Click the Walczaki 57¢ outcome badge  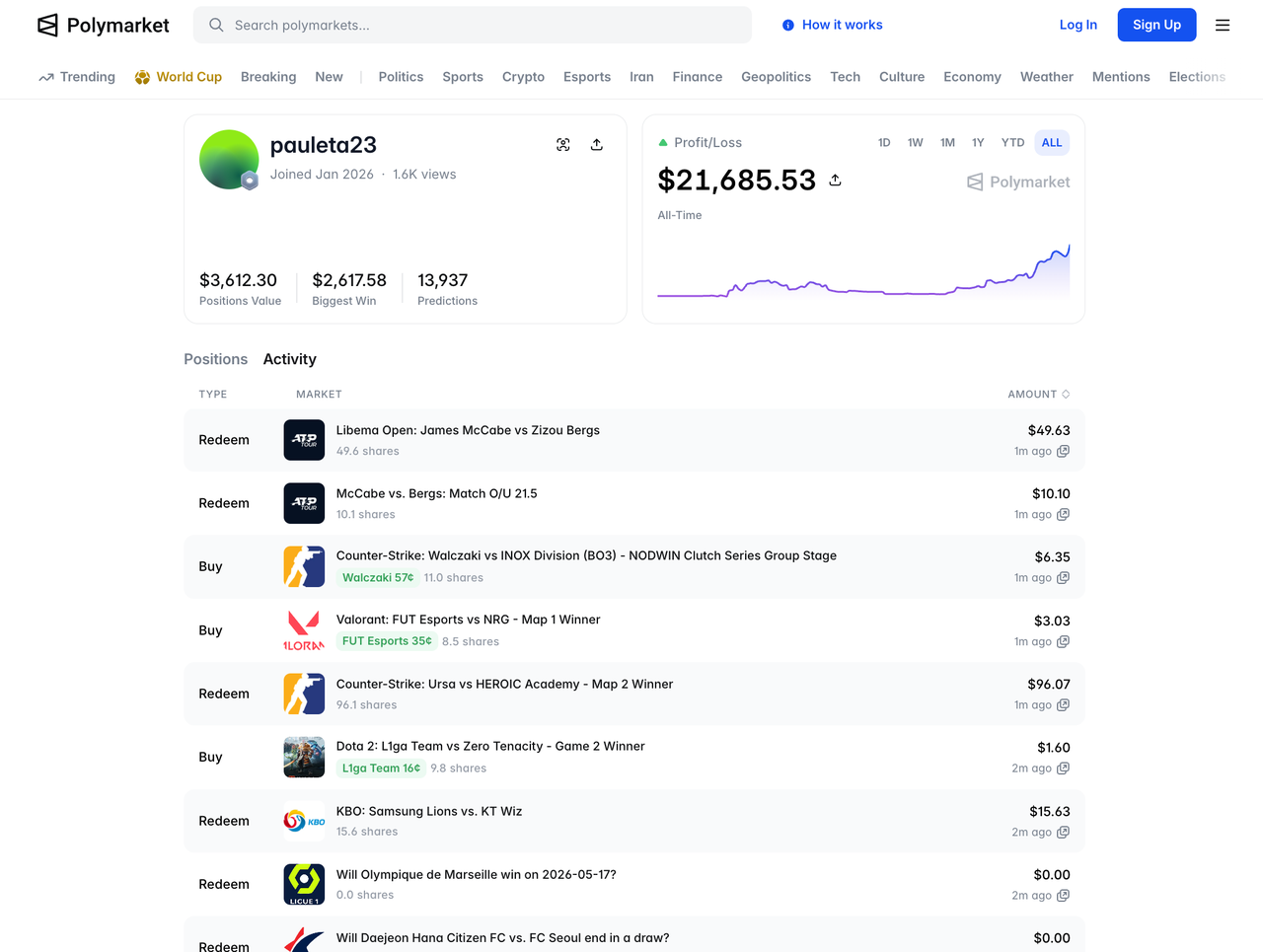click(x=378, y=578)
